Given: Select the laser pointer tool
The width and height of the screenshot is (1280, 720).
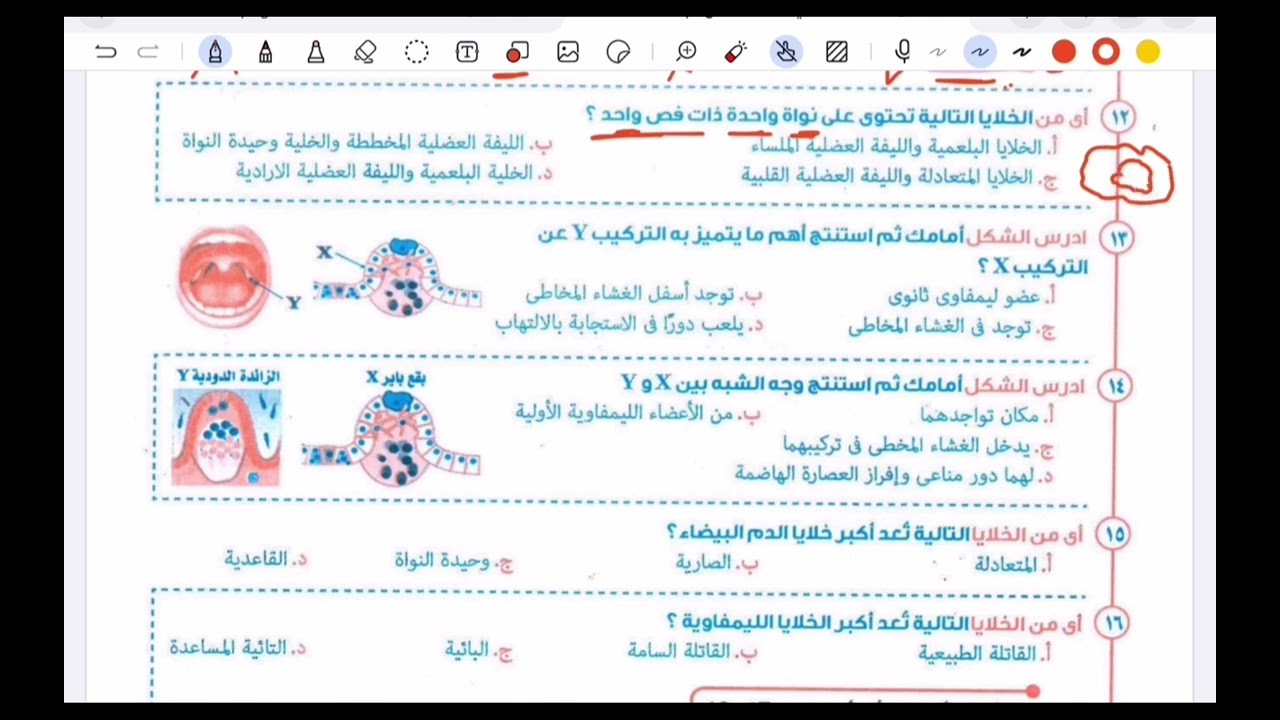Looking at the screenshot, I should tap(736, 52).
